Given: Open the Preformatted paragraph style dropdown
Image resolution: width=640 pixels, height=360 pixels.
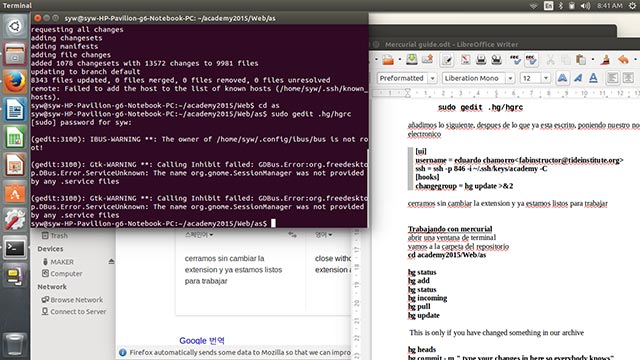Looking at the screenshot, I should coord(432,78).
